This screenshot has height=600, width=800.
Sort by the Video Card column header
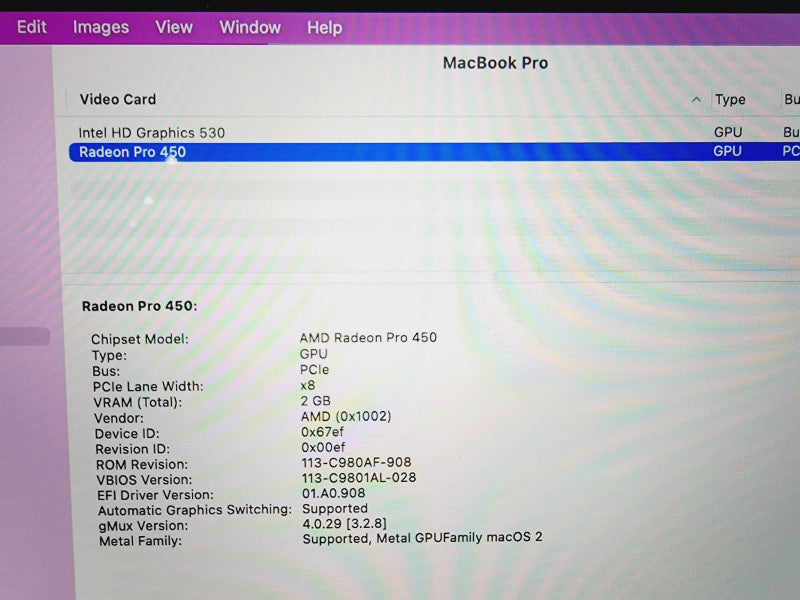pyautogui.click(x=118, y=99)
